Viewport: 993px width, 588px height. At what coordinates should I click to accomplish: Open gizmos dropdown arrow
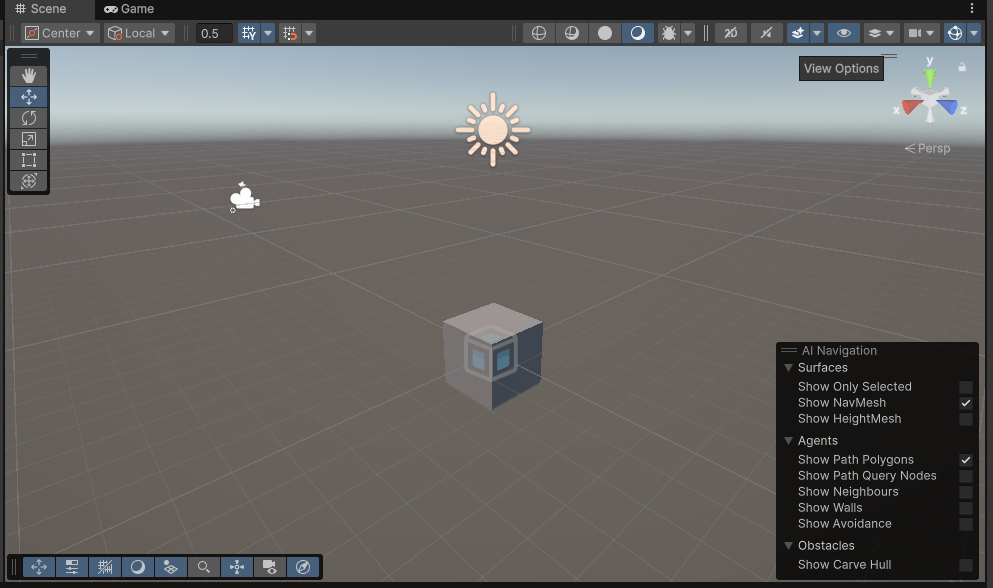pyautogui.click(x=974, y=33)
